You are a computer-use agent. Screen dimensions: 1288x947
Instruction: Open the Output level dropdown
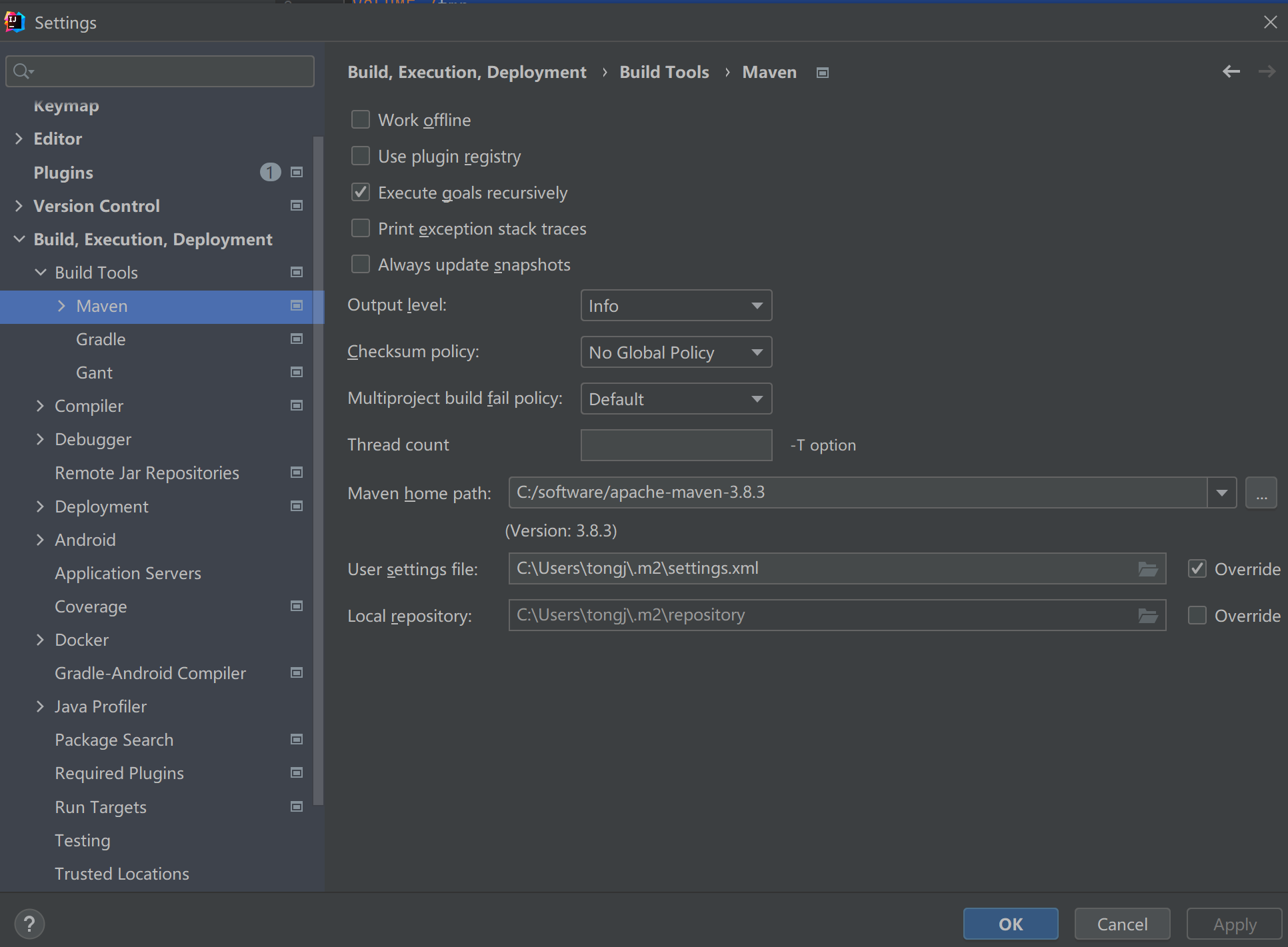coord(676,306)
